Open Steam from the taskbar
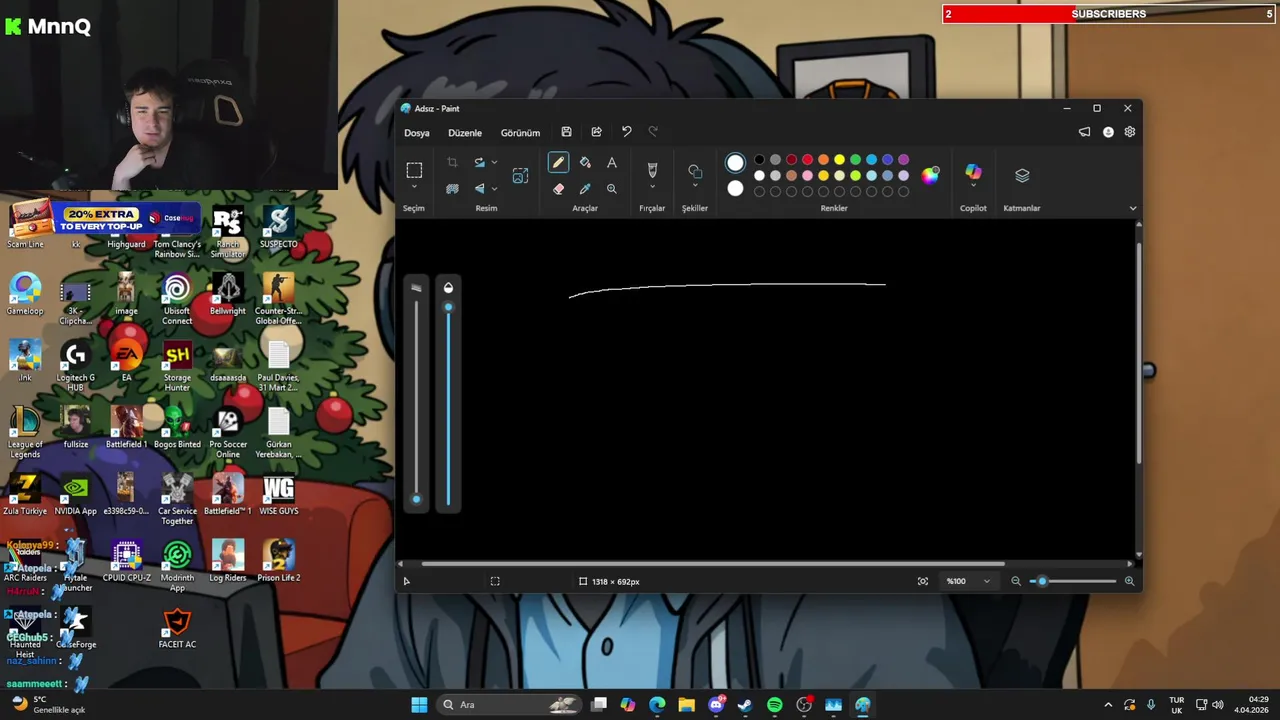Image resolution: width=1280 pixels, height=720 pixels. [x=745, y=705]
